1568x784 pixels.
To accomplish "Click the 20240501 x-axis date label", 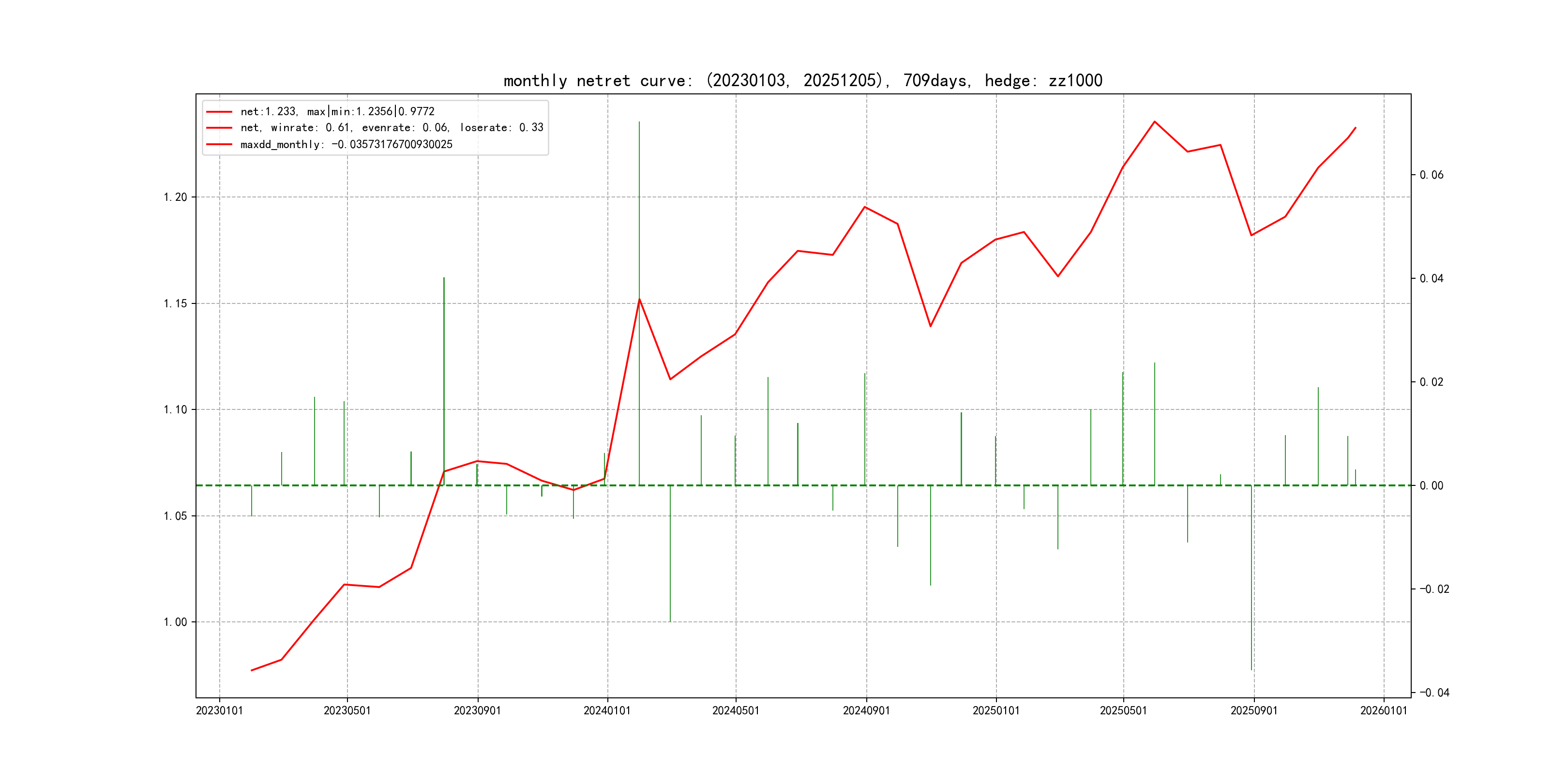I will pos(735,711).
